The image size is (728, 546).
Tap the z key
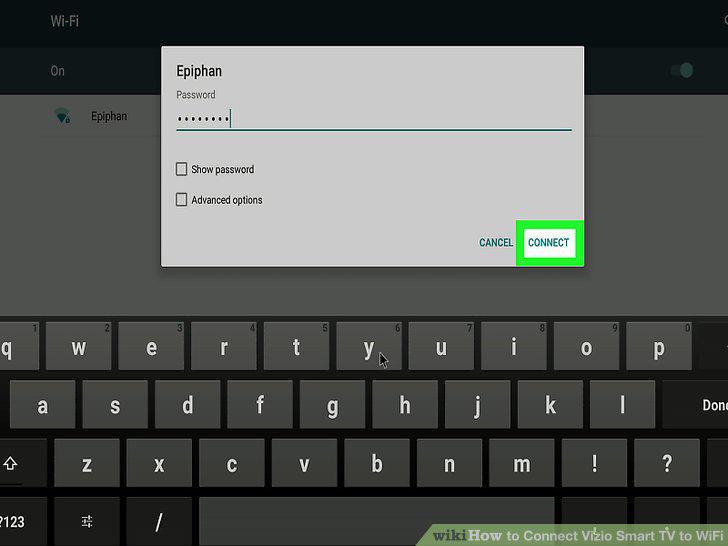(87, 463)
